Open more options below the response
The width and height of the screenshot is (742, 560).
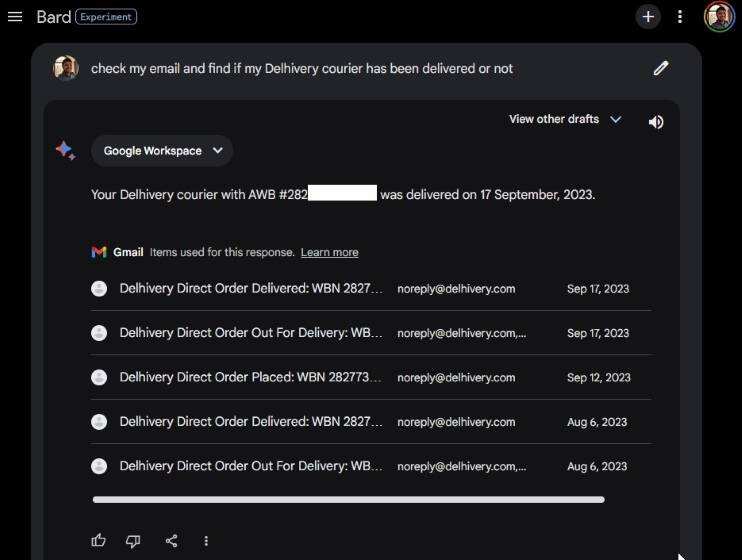coord(206,541)
